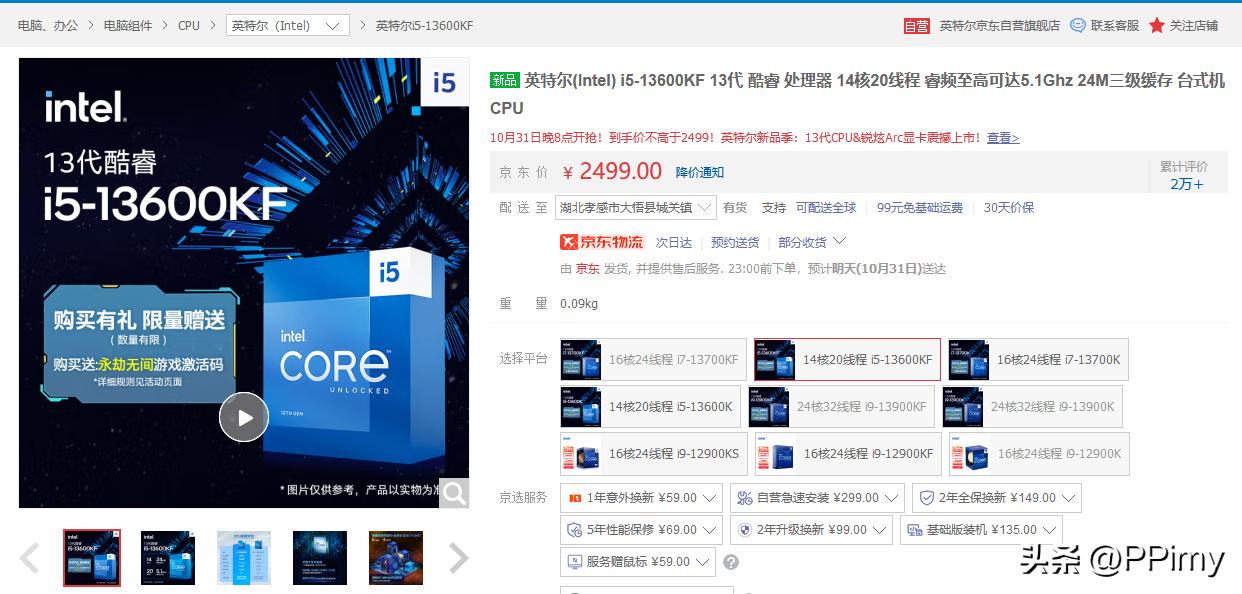Select the fourth dark chip thumbnail
Viewport: 1242px width, 594px height.
[320, 558]
